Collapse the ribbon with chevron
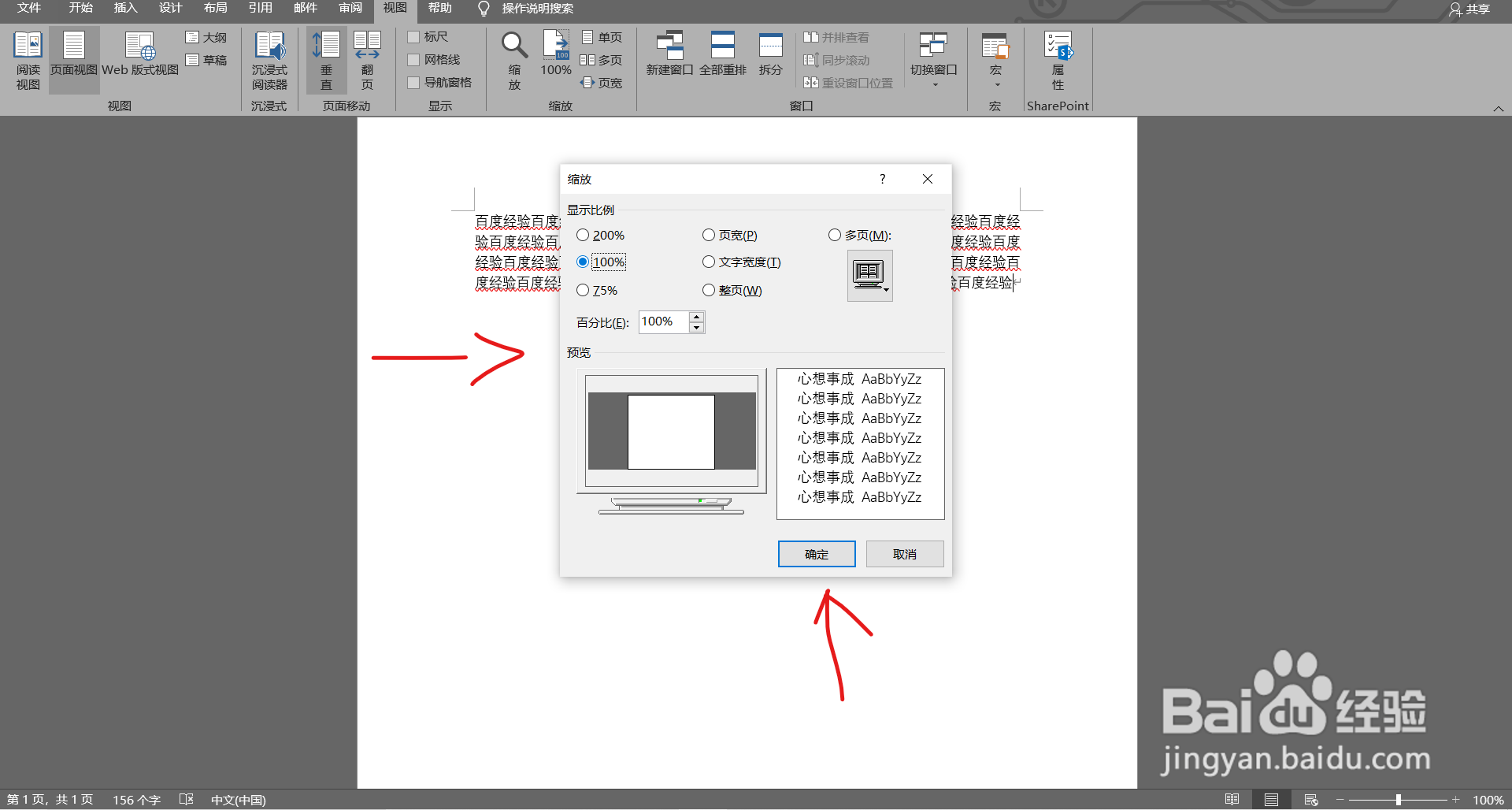 tap(1498, 109)
